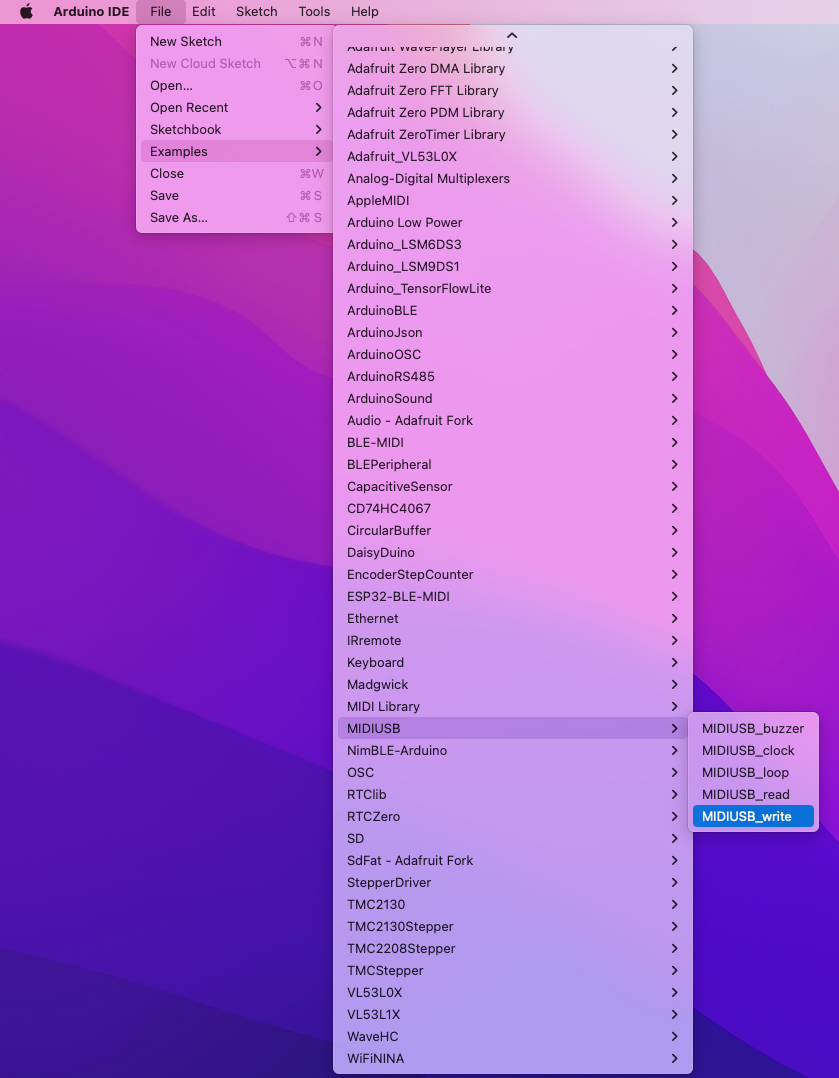The height and width of the screenshot is (1078, 839).
Task: Expand Analog-Digital Multiplexers examples
Action: point(512,178)
